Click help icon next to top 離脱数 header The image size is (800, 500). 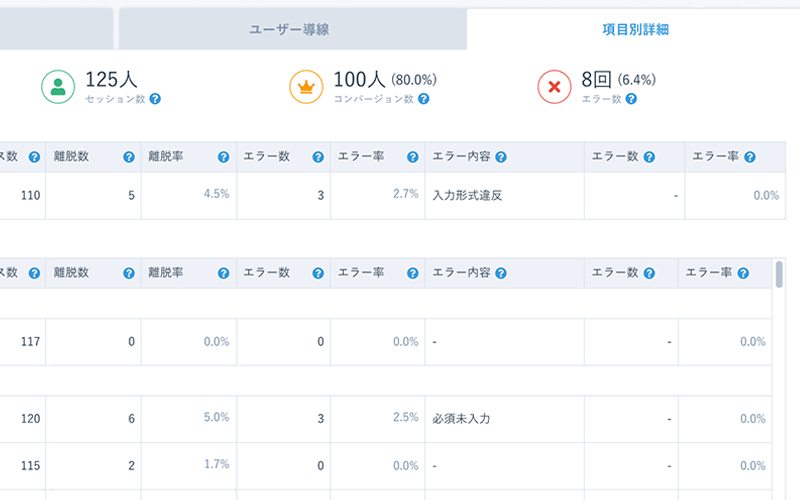[129, 157]
